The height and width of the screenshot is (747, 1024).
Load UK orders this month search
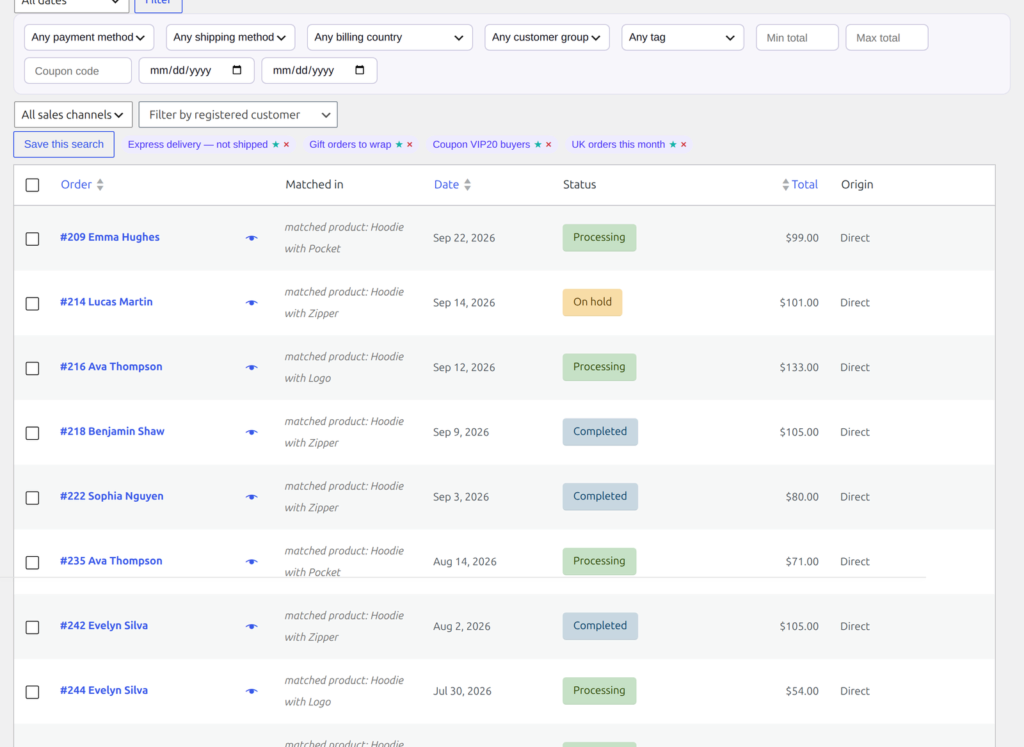tap(618, 144)
